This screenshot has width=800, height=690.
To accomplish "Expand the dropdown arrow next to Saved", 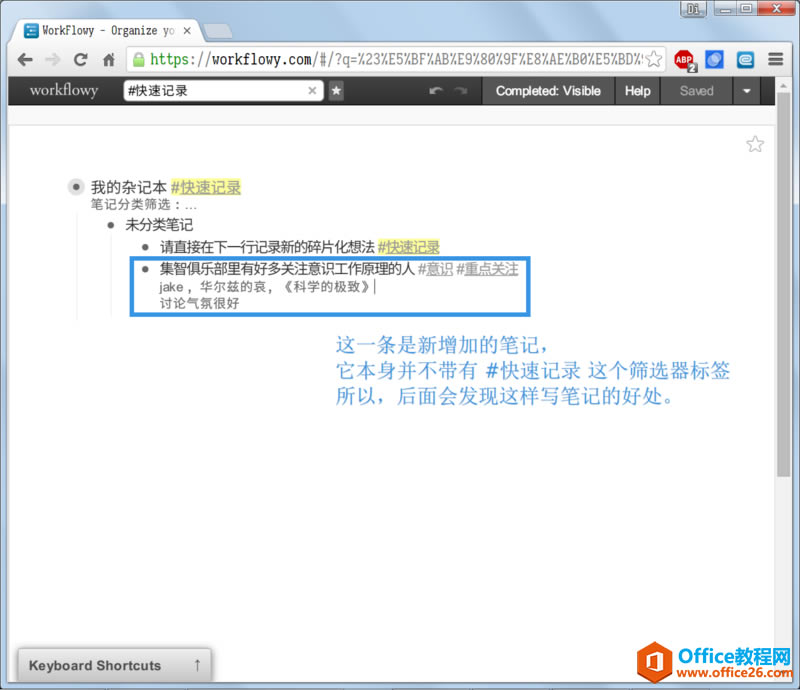I will pyautogui.click(x=746, y=91).
